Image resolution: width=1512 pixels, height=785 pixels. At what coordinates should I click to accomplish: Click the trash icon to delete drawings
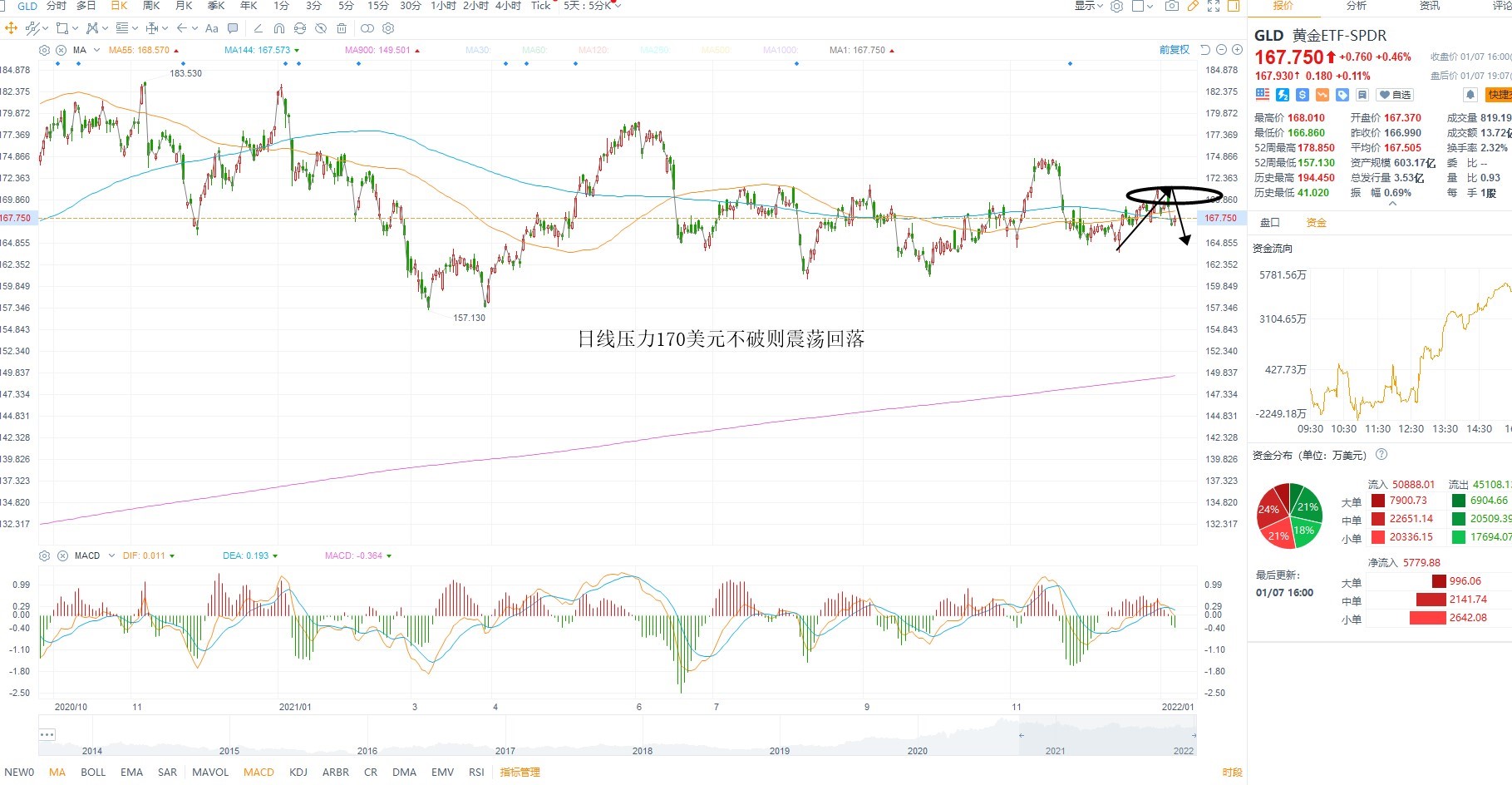click(342, 28)
